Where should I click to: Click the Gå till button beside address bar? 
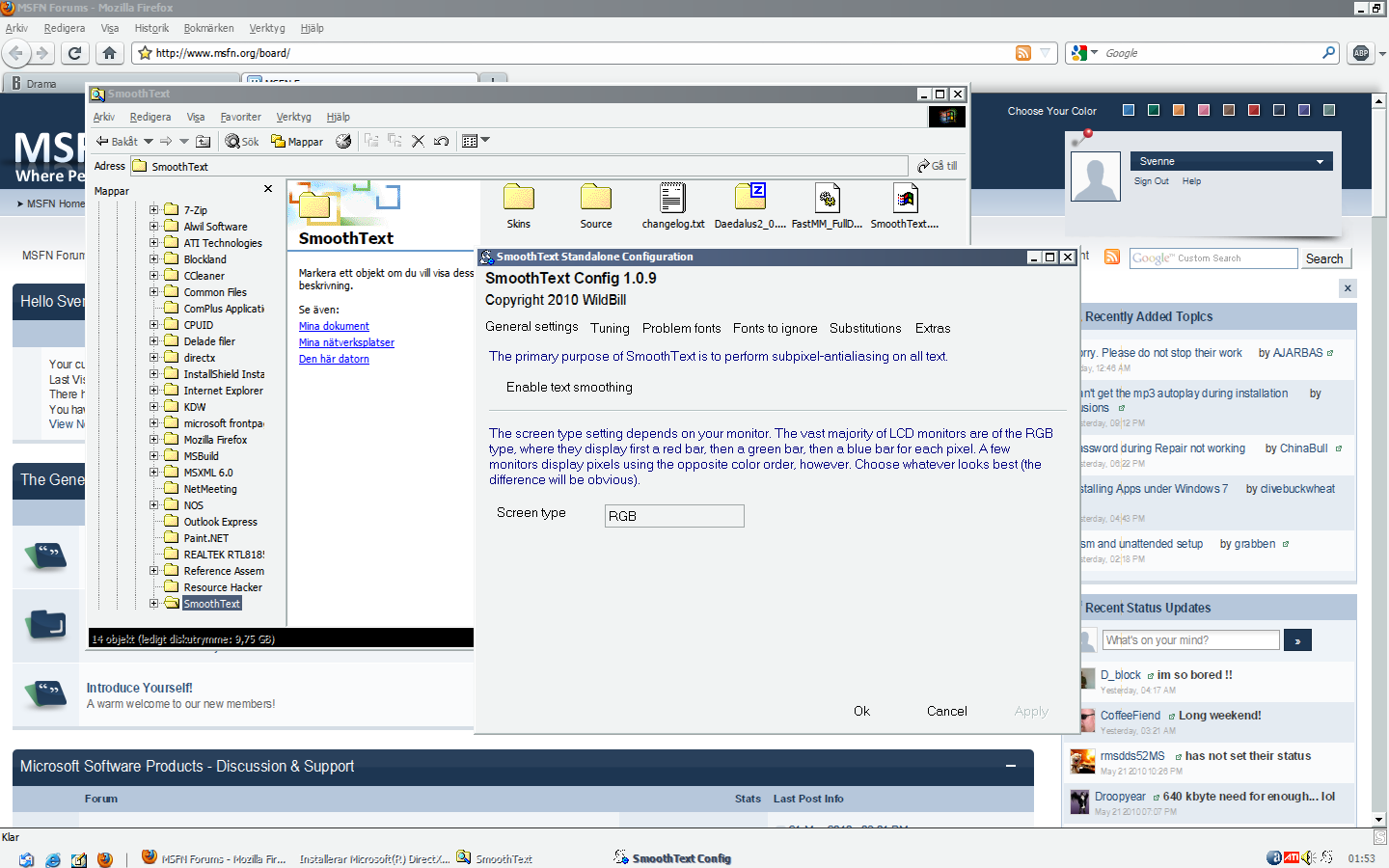coord(938,166)
